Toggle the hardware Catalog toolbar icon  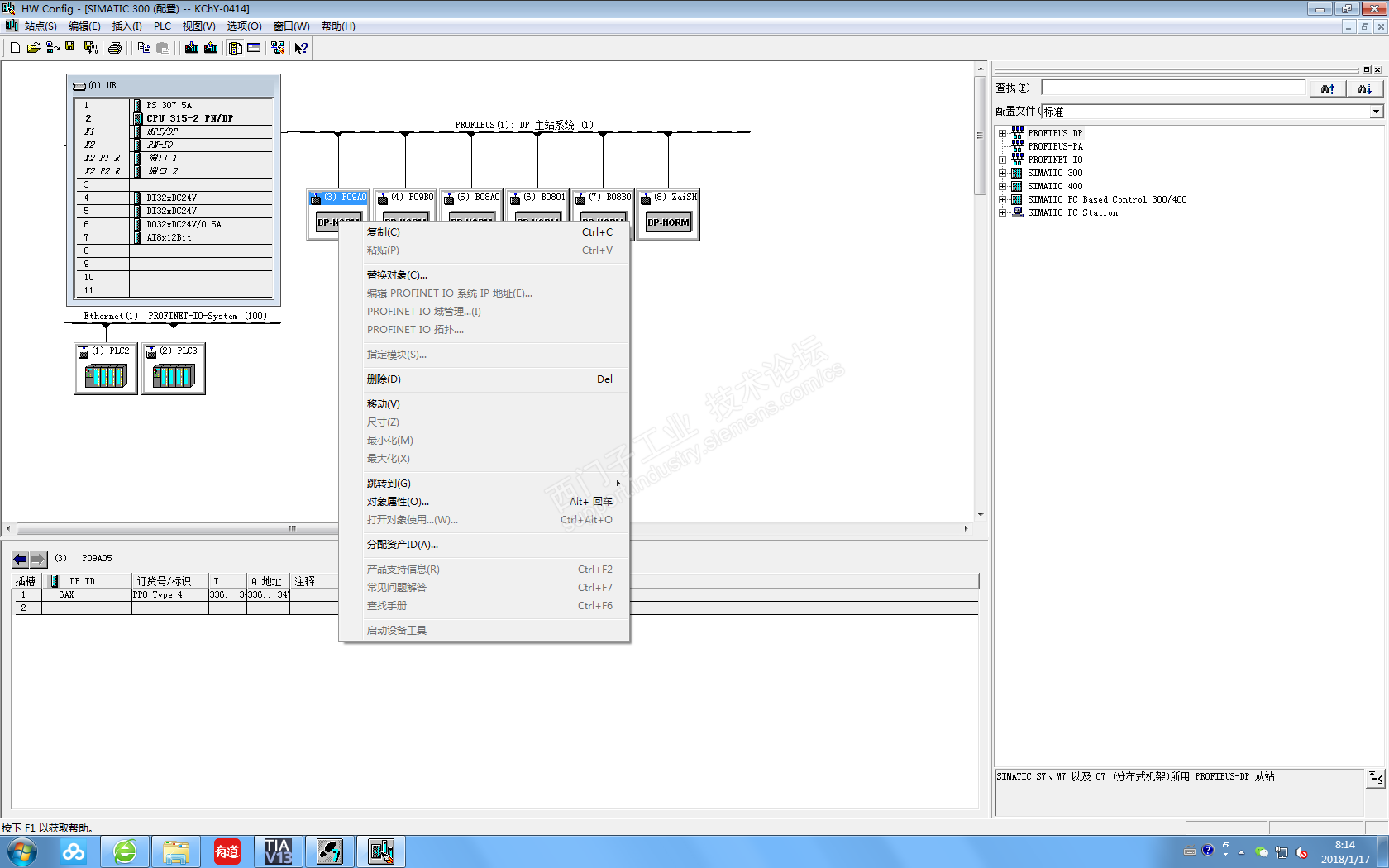click(x=236, y=48)
